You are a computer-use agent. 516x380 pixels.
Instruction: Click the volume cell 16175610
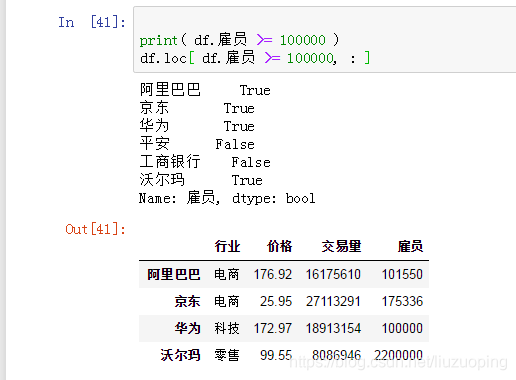click(x=333, y=275)
